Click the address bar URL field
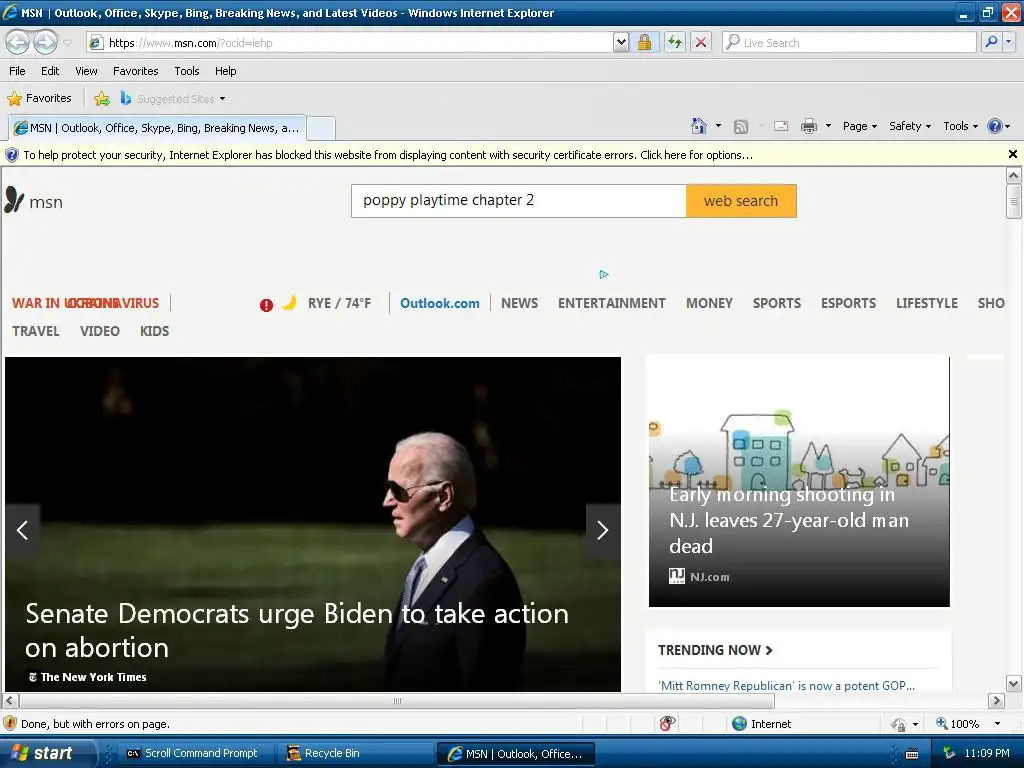The width and height of the screenshot is (1024, 768). coord(349,43)
